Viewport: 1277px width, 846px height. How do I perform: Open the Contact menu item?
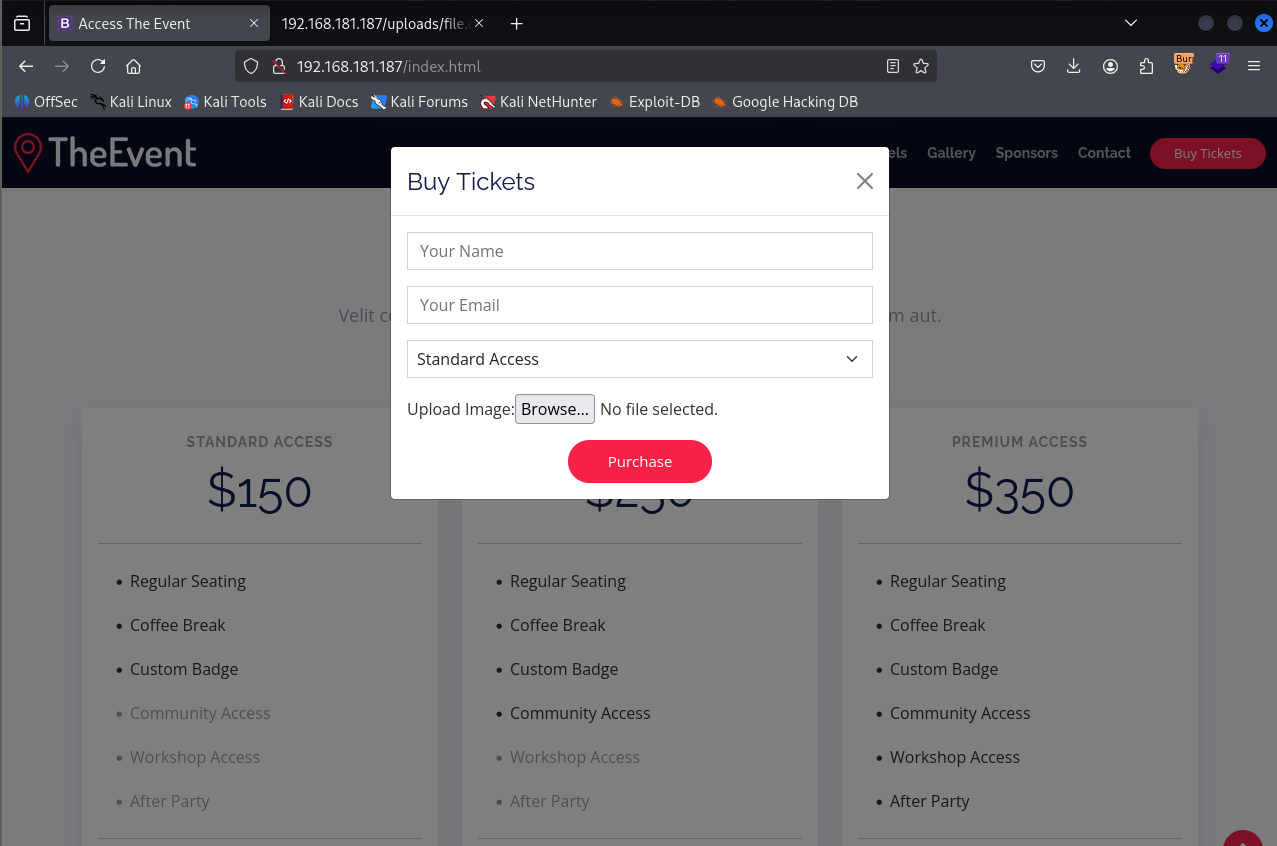point(1104,153)
